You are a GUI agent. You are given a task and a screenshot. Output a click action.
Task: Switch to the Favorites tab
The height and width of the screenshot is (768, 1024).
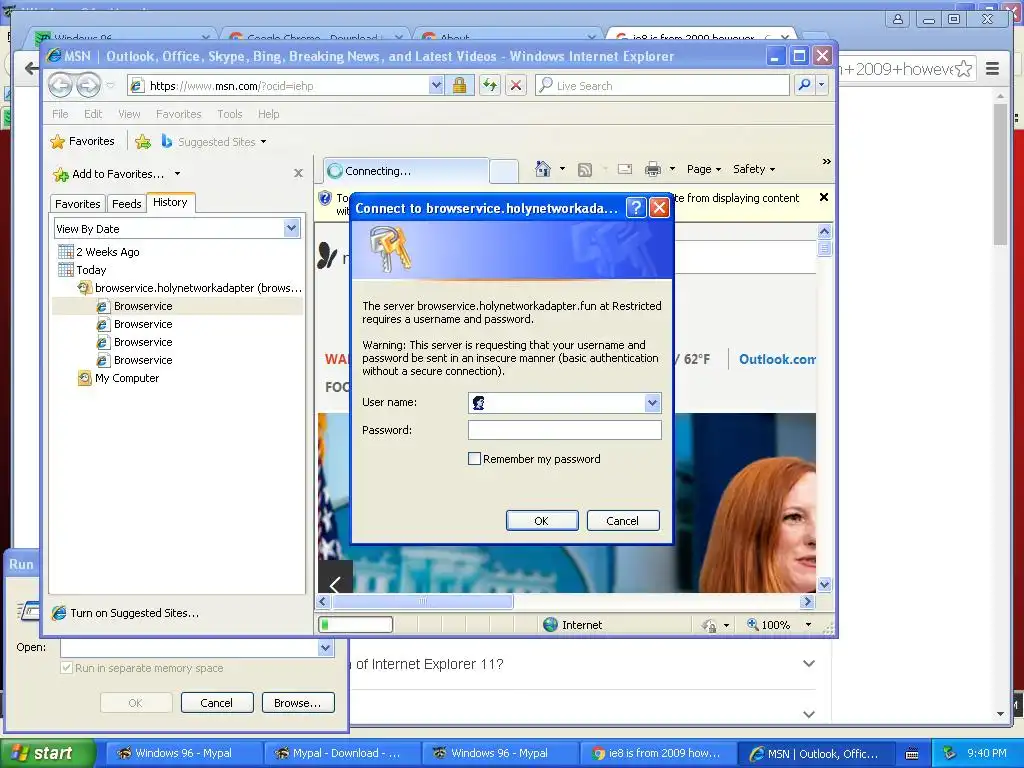coord(78,204)
